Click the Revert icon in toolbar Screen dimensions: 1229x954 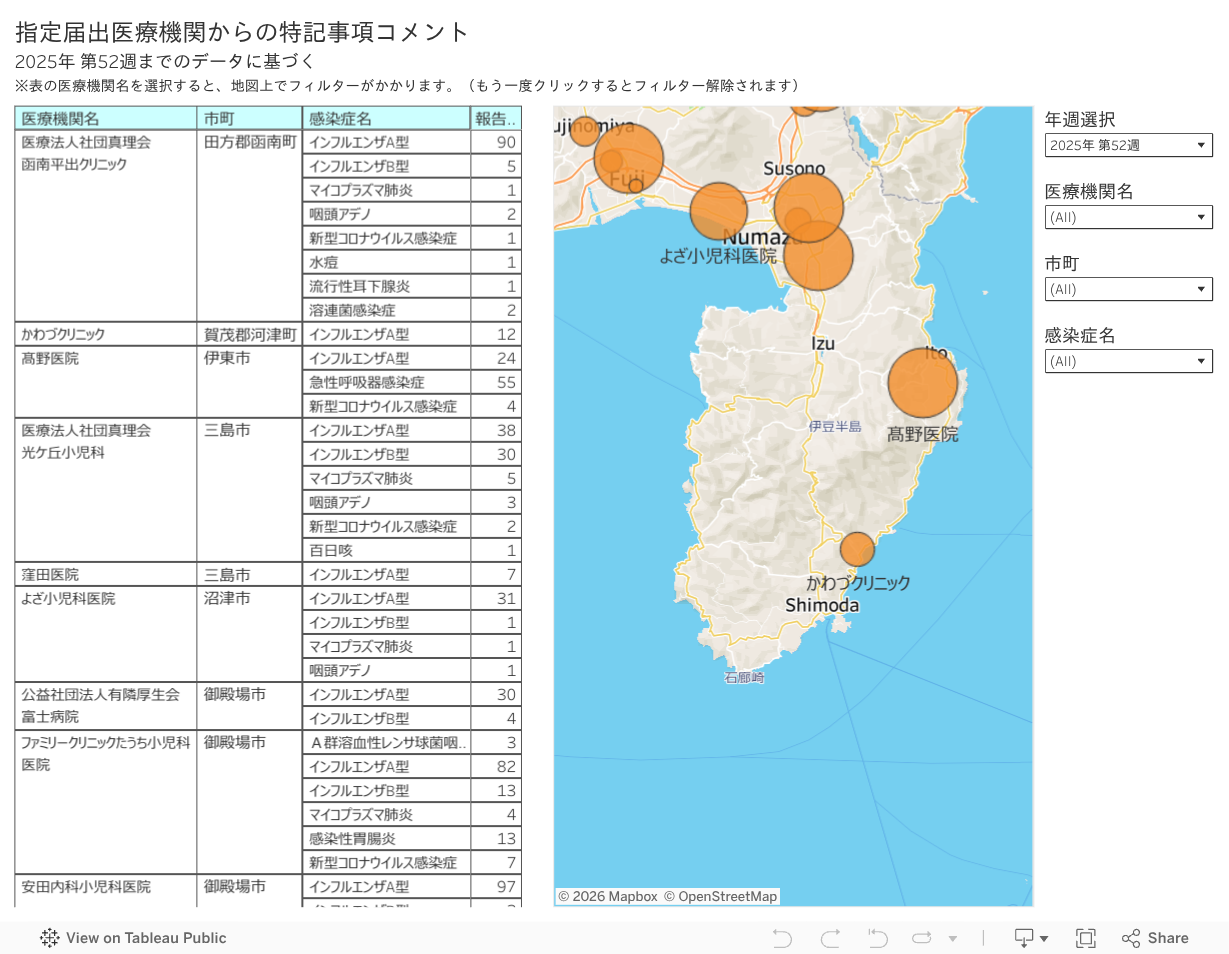(x=878, y=938)
